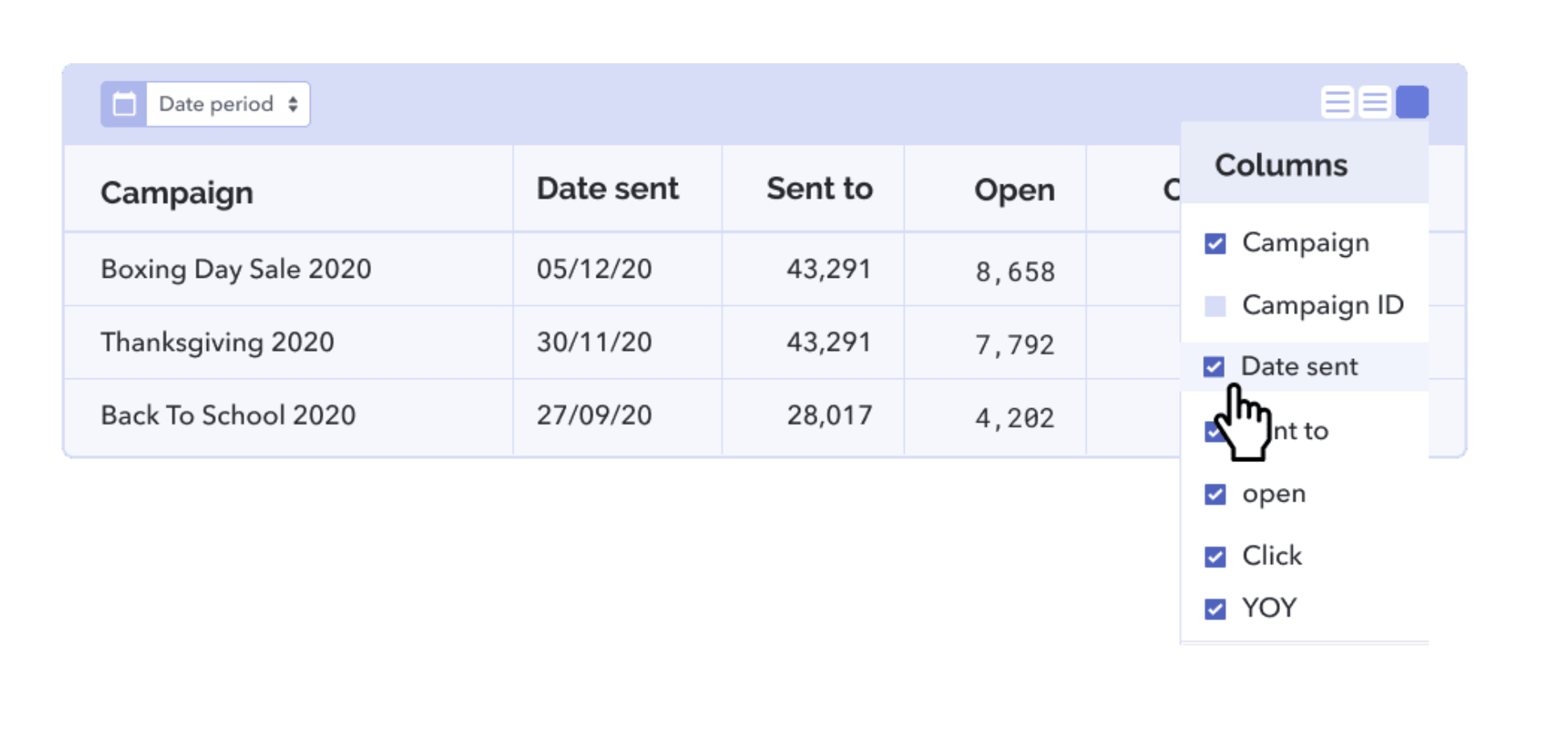Toggle the Click column checkbox
Screen dimensions: 1568x731
click(x=1215, y=557)
